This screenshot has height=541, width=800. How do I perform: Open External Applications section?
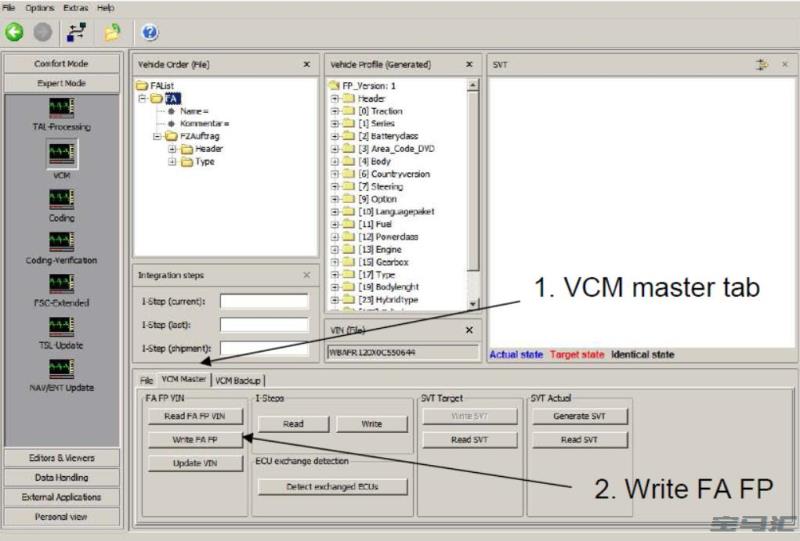click(61, 497)
